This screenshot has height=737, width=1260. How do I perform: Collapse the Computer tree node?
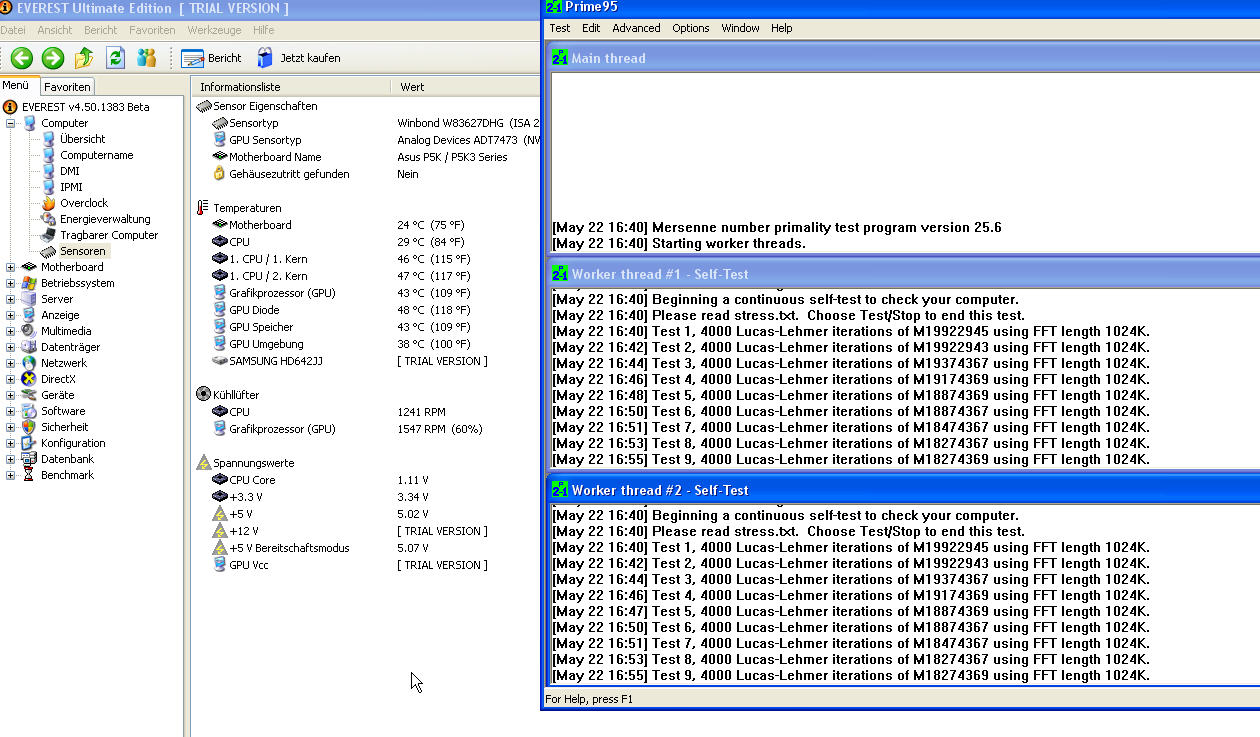click(x=11, y=123)
